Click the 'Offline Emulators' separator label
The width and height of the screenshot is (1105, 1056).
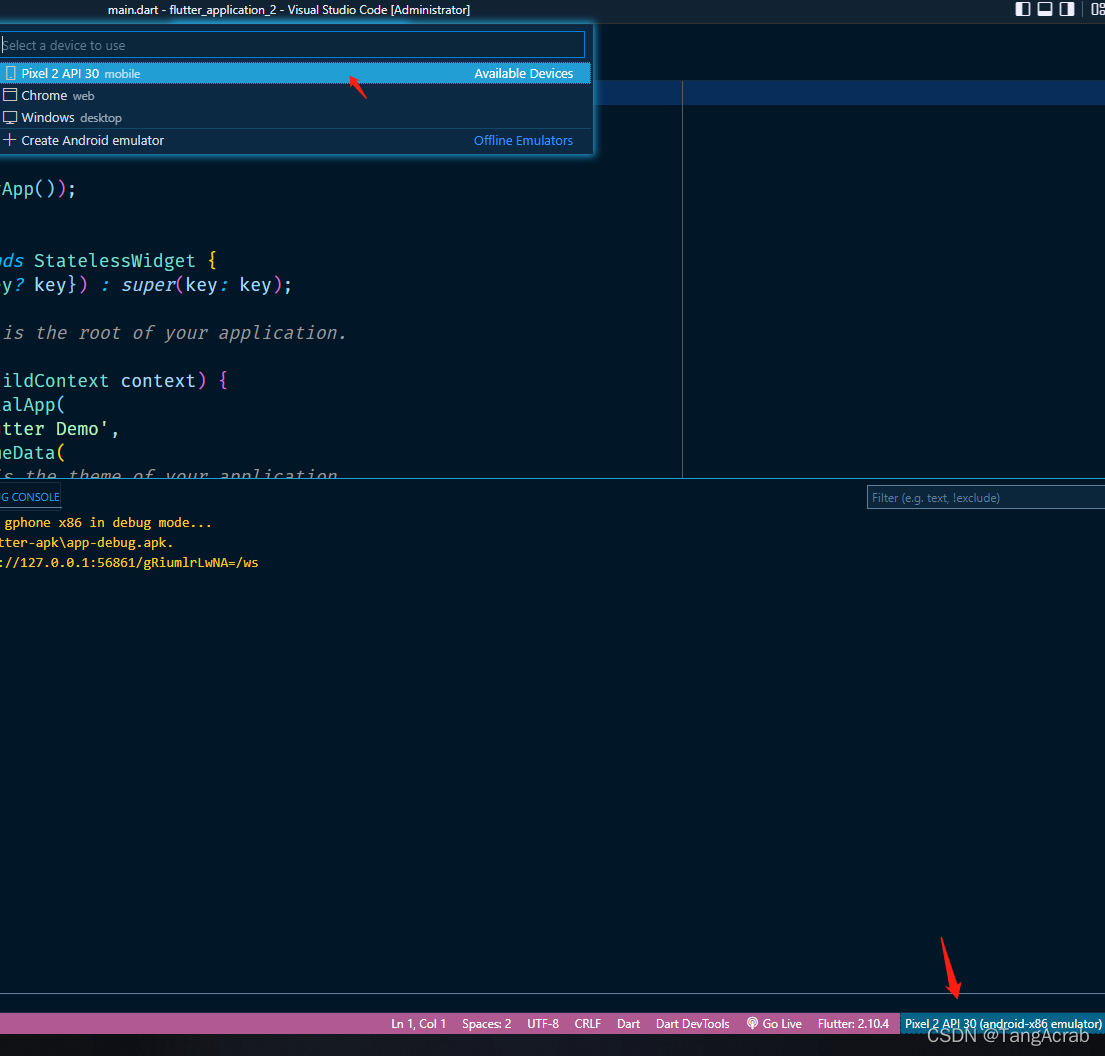[x=523, y=140]
